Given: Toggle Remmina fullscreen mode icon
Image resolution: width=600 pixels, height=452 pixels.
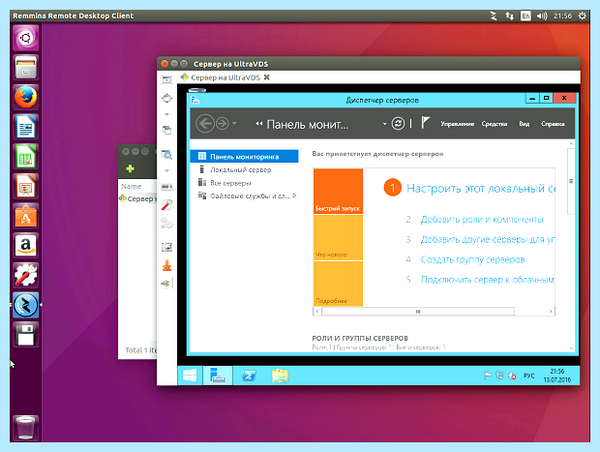Looking at the screenshot, I should pyautogui.click(x=167, y=98).
